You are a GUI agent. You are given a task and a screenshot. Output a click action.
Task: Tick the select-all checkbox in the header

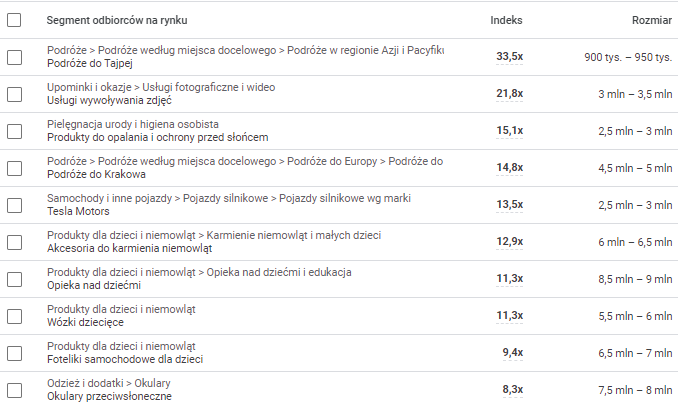(x=14, y=20)
